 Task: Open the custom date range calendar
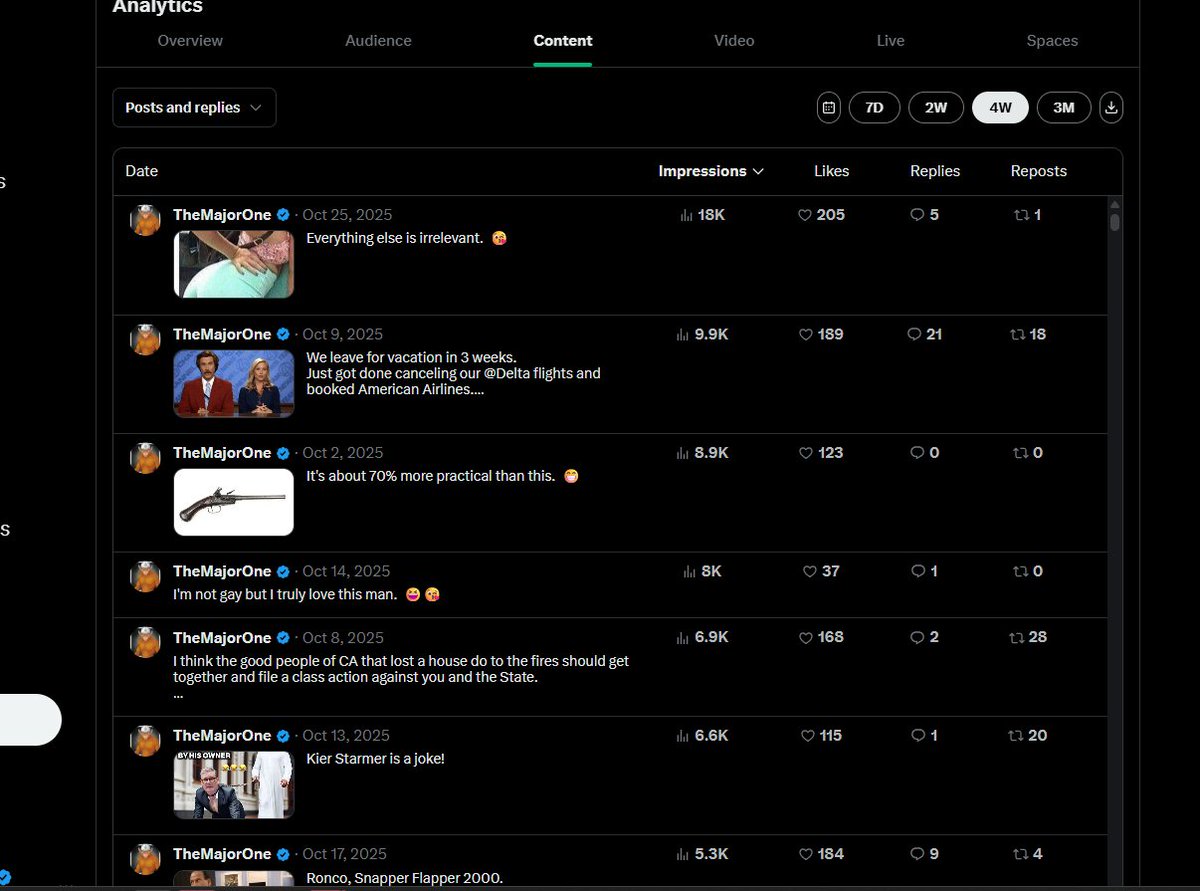pos(828,107)
